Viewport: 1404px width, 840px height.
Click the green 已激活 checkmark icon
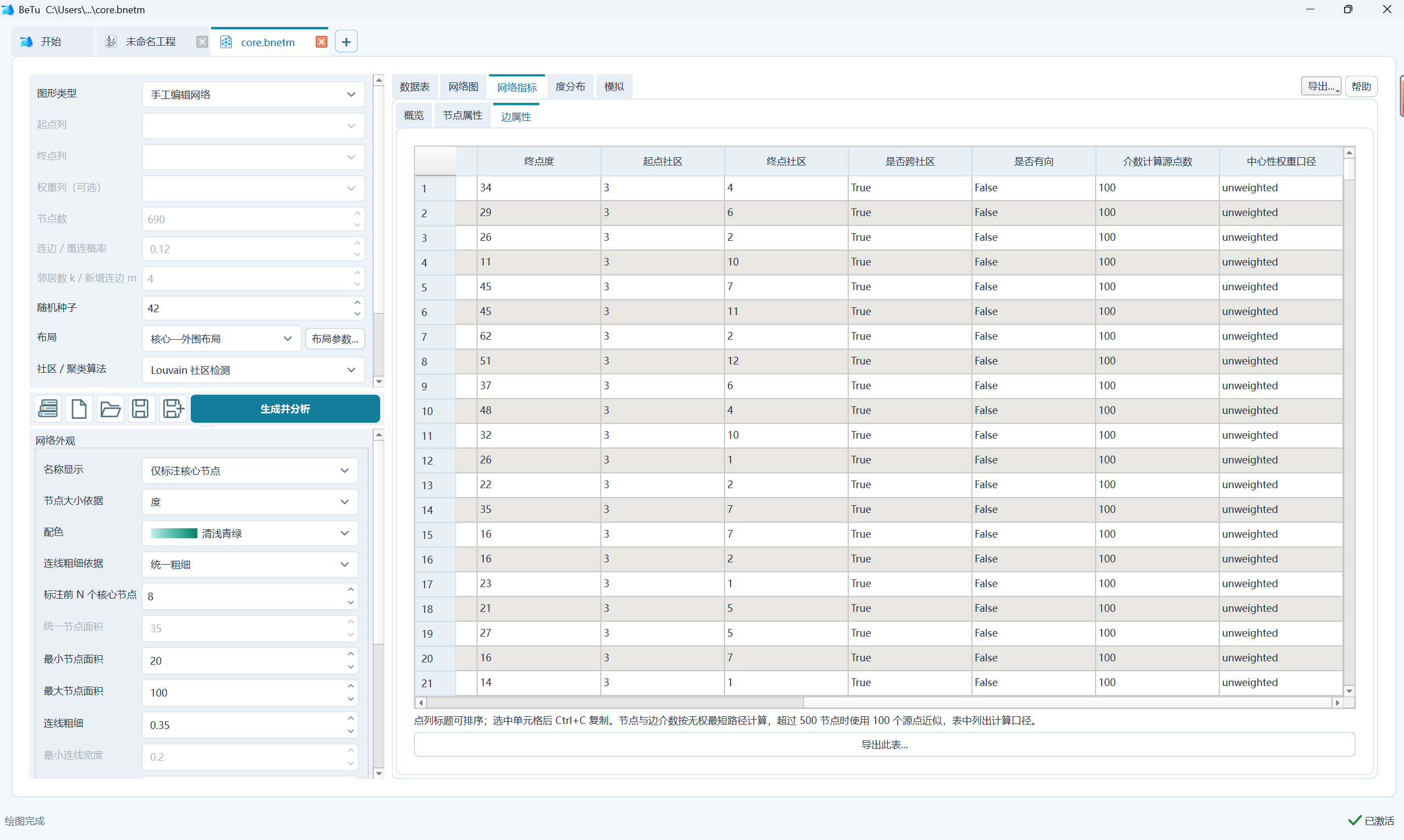pos(1355,820)
